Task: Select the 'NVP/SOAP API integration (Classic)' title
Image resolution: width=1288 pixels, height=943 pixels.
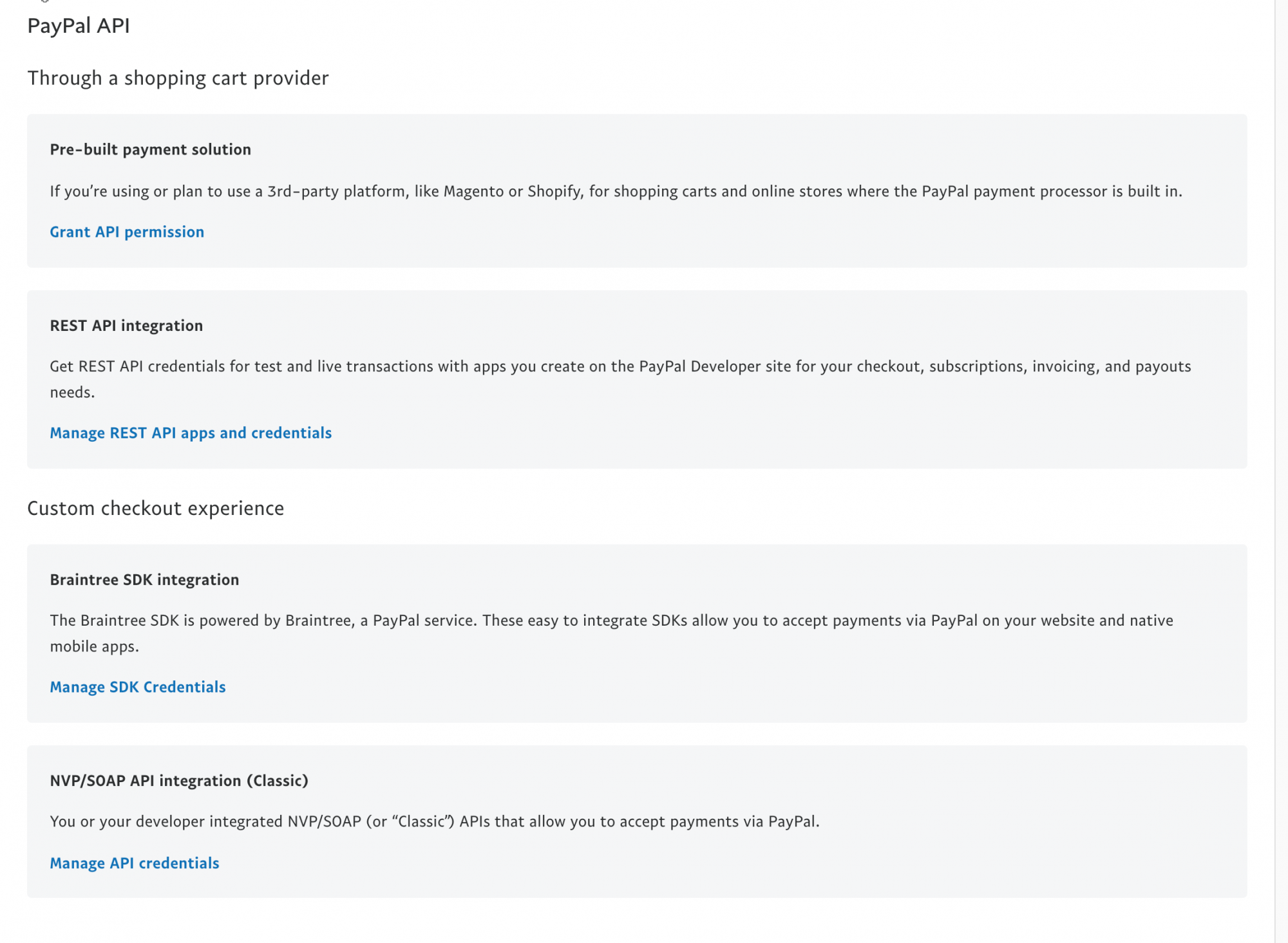Action: 179,781
